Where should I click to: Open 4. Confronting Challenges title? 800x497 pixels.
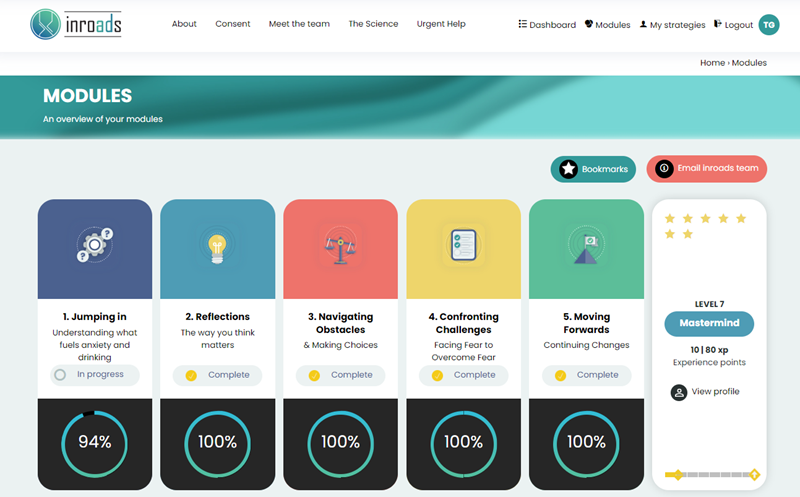464,323
